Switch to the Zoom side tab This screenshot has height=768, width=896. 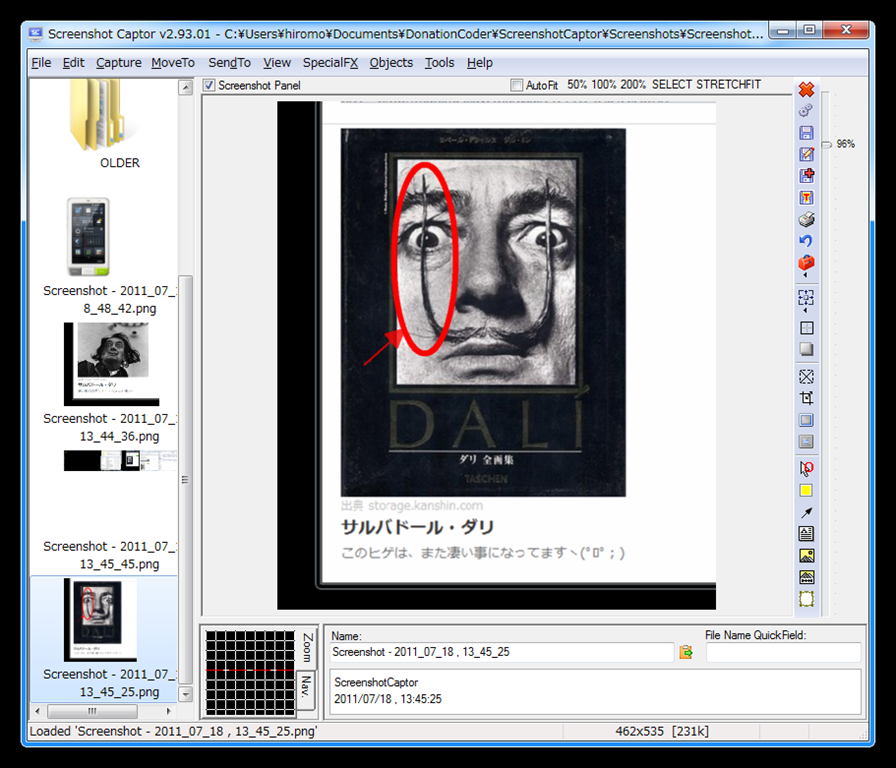click(307, 647)
